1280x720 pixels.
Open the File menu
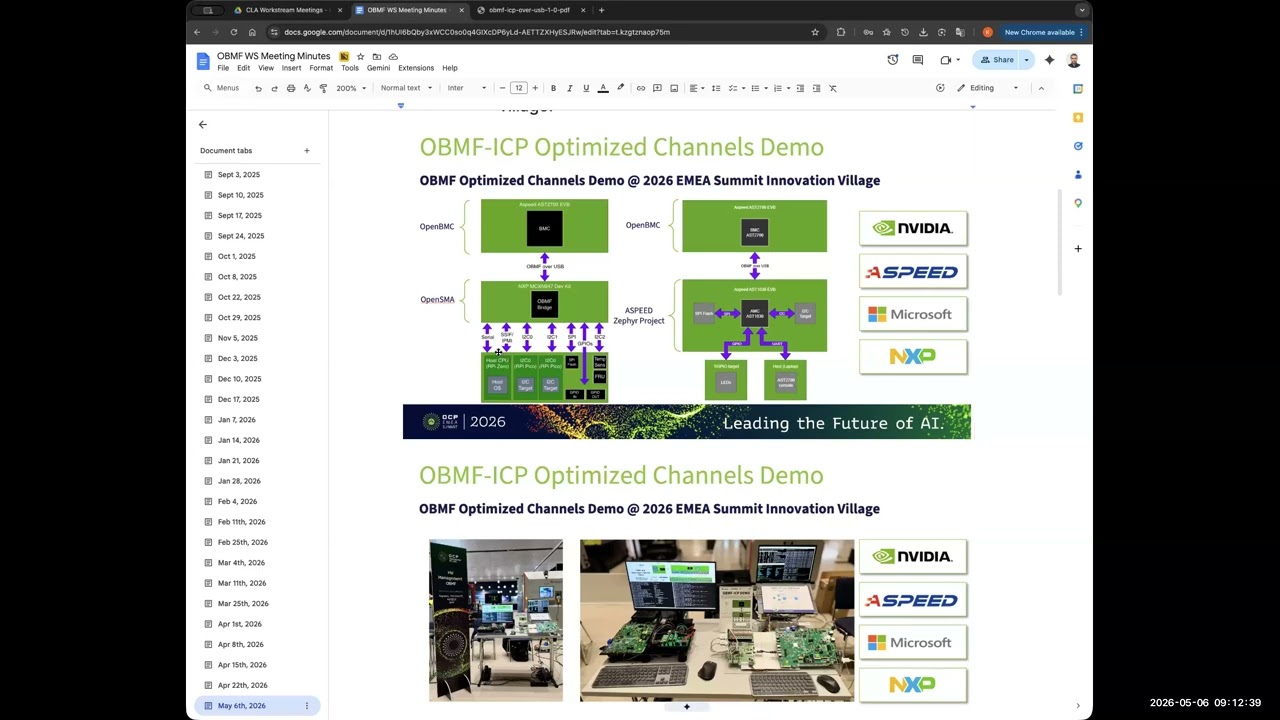pyautogui.click(x=223, y=68)
